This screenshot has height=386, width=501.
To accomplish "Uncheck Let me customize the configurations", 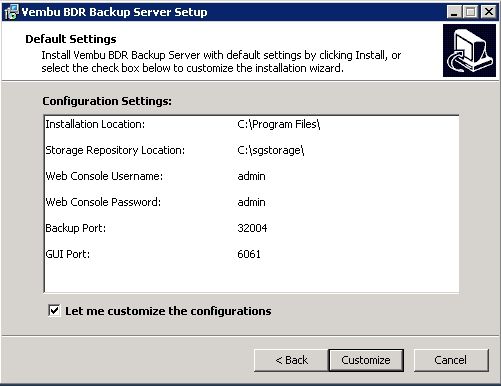I will pyautogui.click(x=54, y=311).
